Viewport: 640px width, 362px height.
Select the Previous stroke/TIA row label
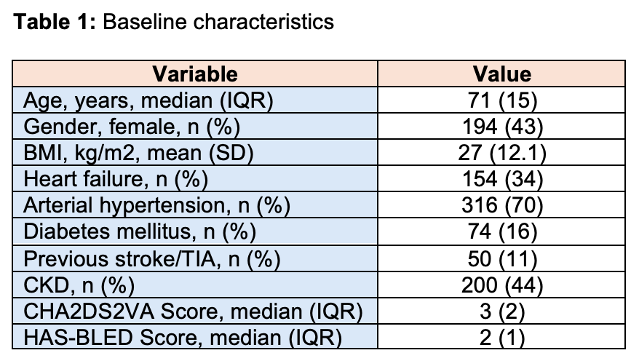point(195,258)
